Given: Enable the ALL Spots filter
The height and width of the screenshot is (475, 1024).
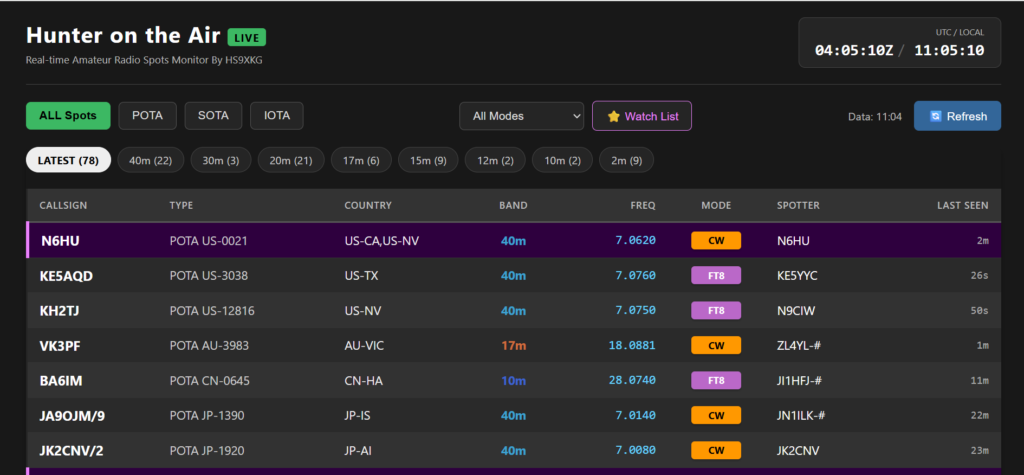Looking at the screenshot, I should [68, 115].
